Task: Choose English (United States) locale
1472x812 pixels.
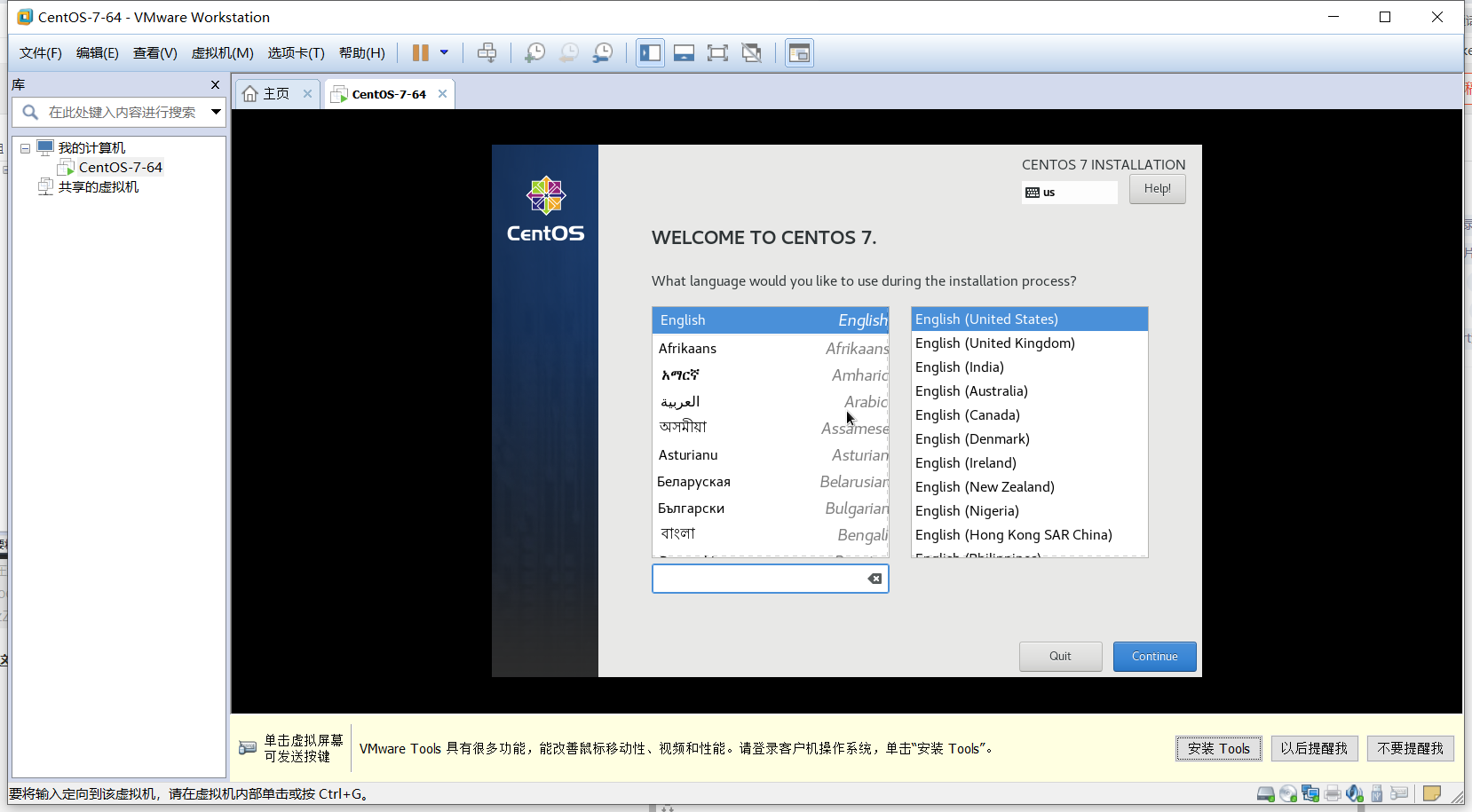Action: point(1030,319)
